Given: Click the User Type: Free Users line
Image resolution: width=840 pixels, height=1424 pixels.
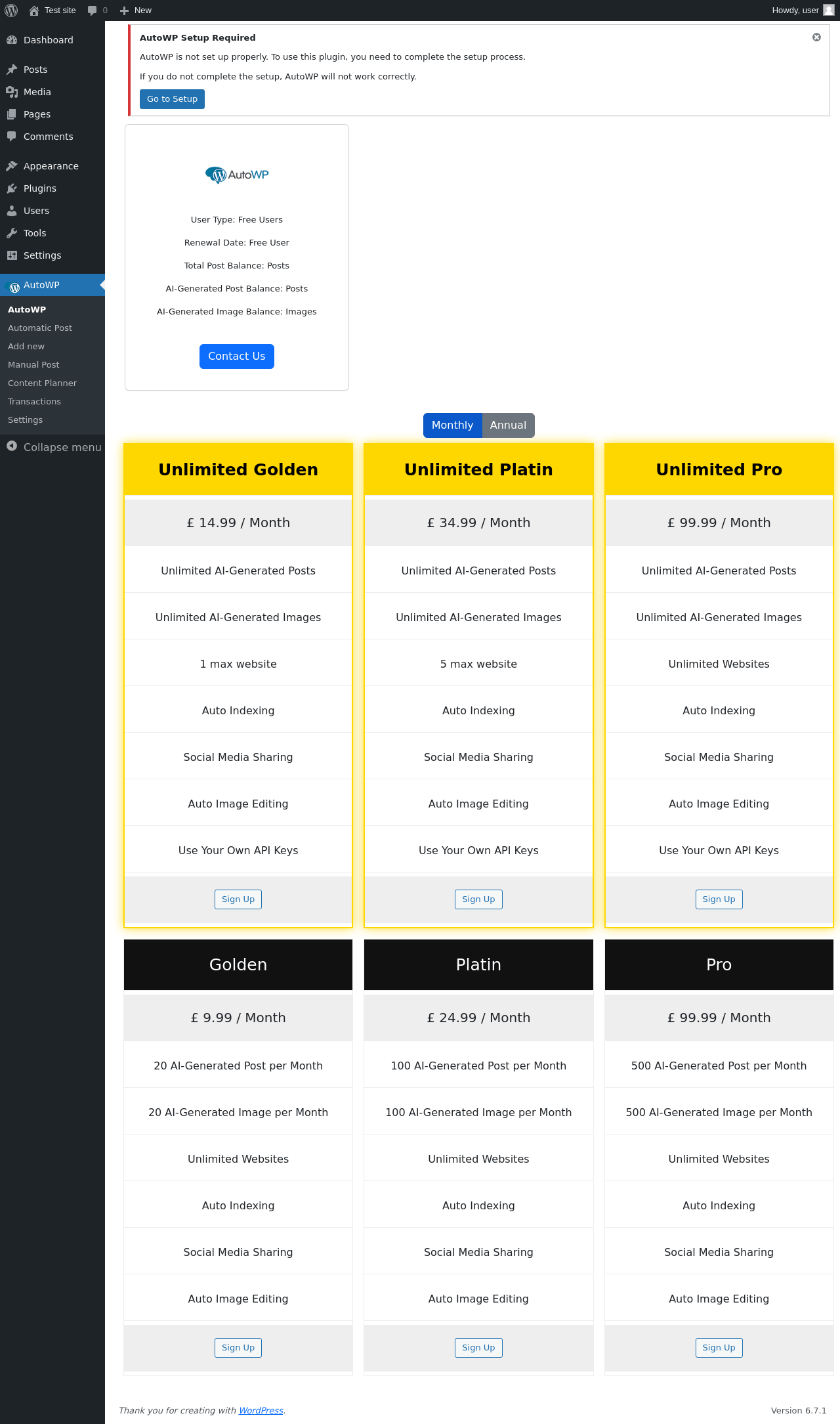Looking at the screenshot, I should click(237, 220).
